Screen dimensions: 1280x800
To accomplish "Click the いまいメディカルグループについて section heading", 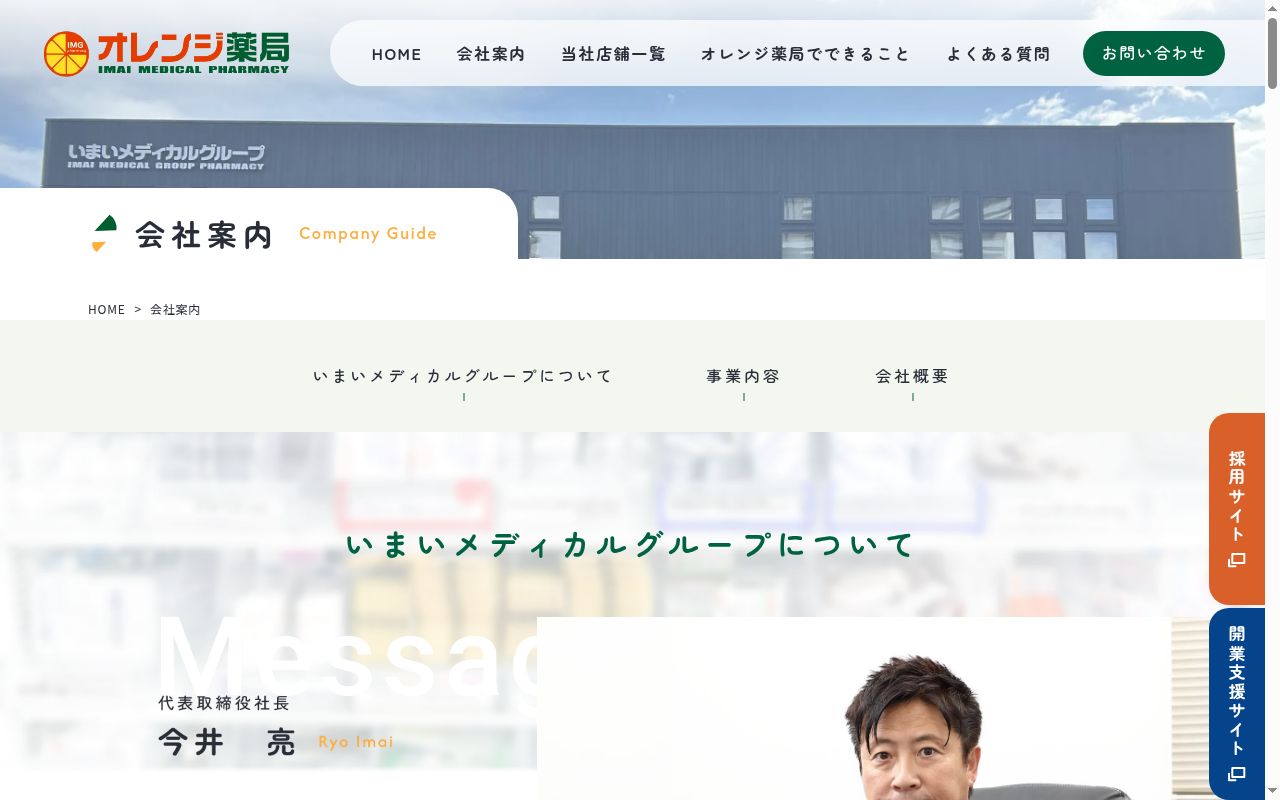I will coord(631,545).
